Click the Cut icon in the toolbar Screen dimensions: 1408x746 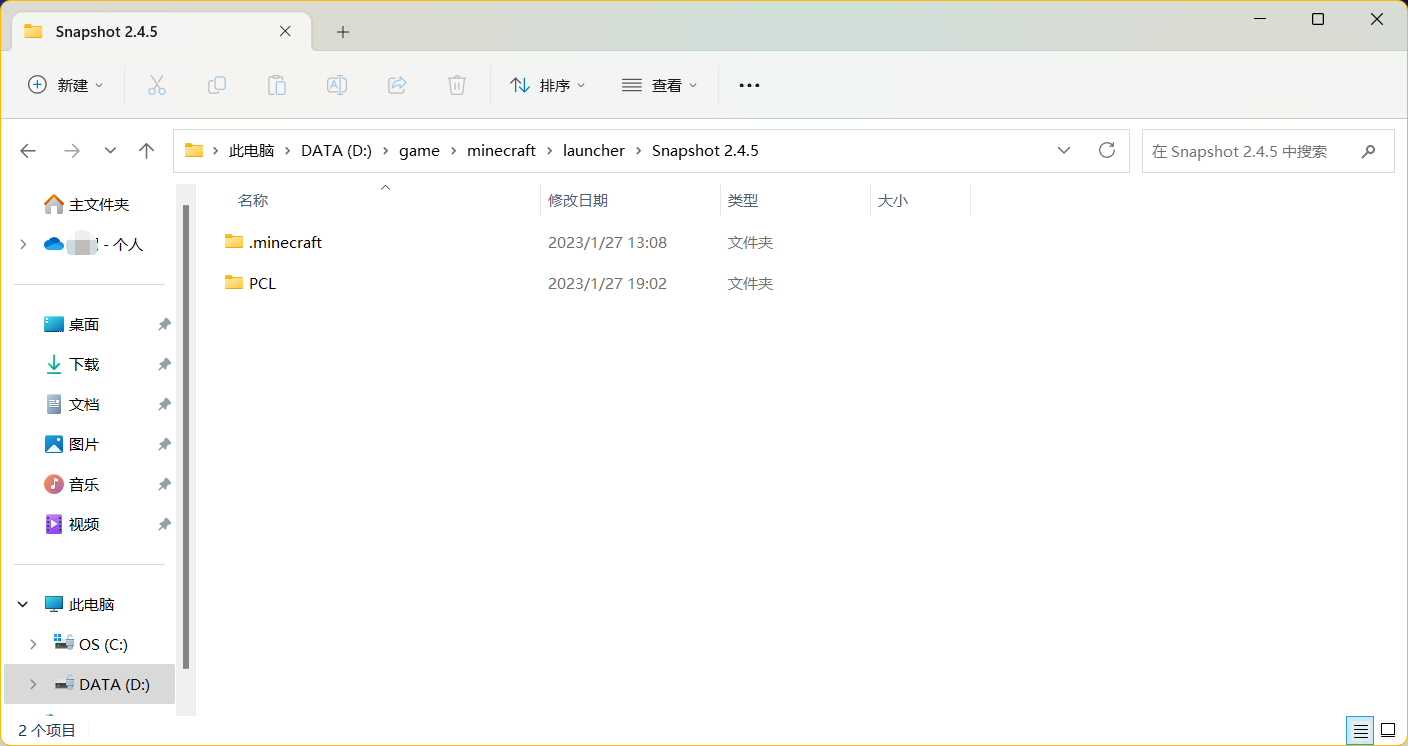coord(157,85)
